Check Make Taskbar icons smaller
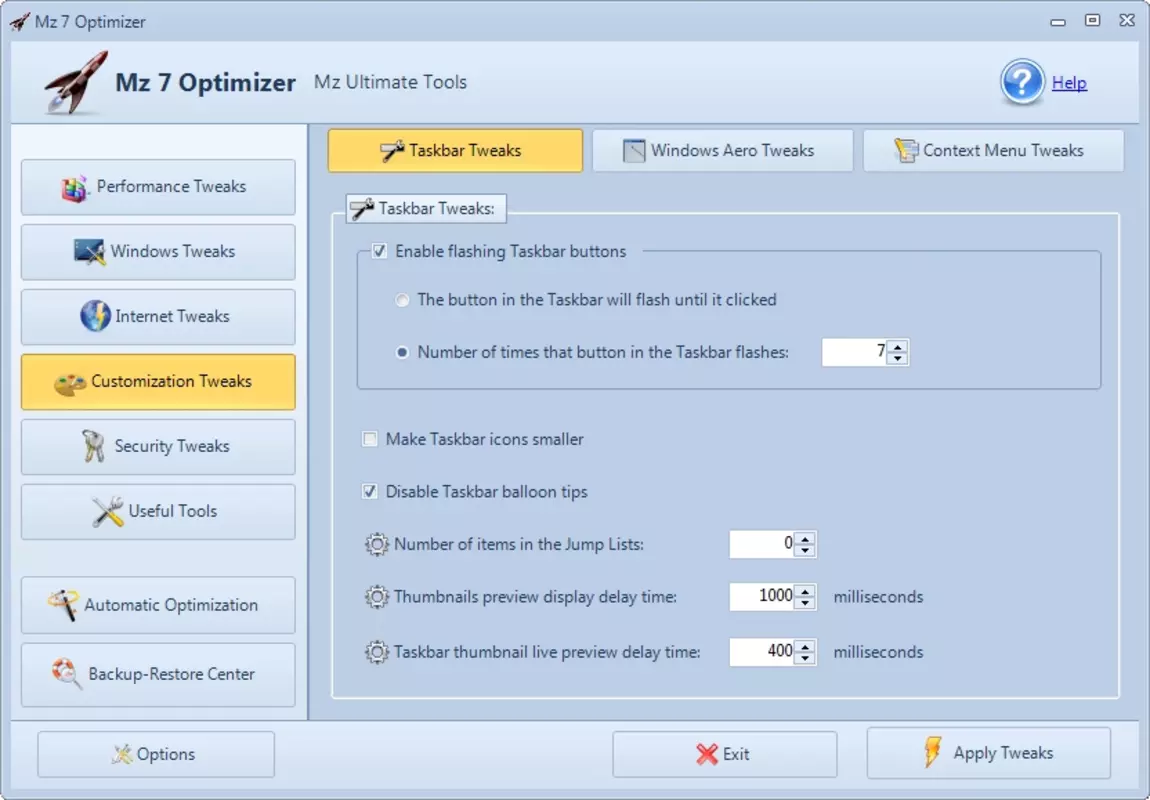The width and height of the screenshot is (1150, 800). (x=370, y=439)
